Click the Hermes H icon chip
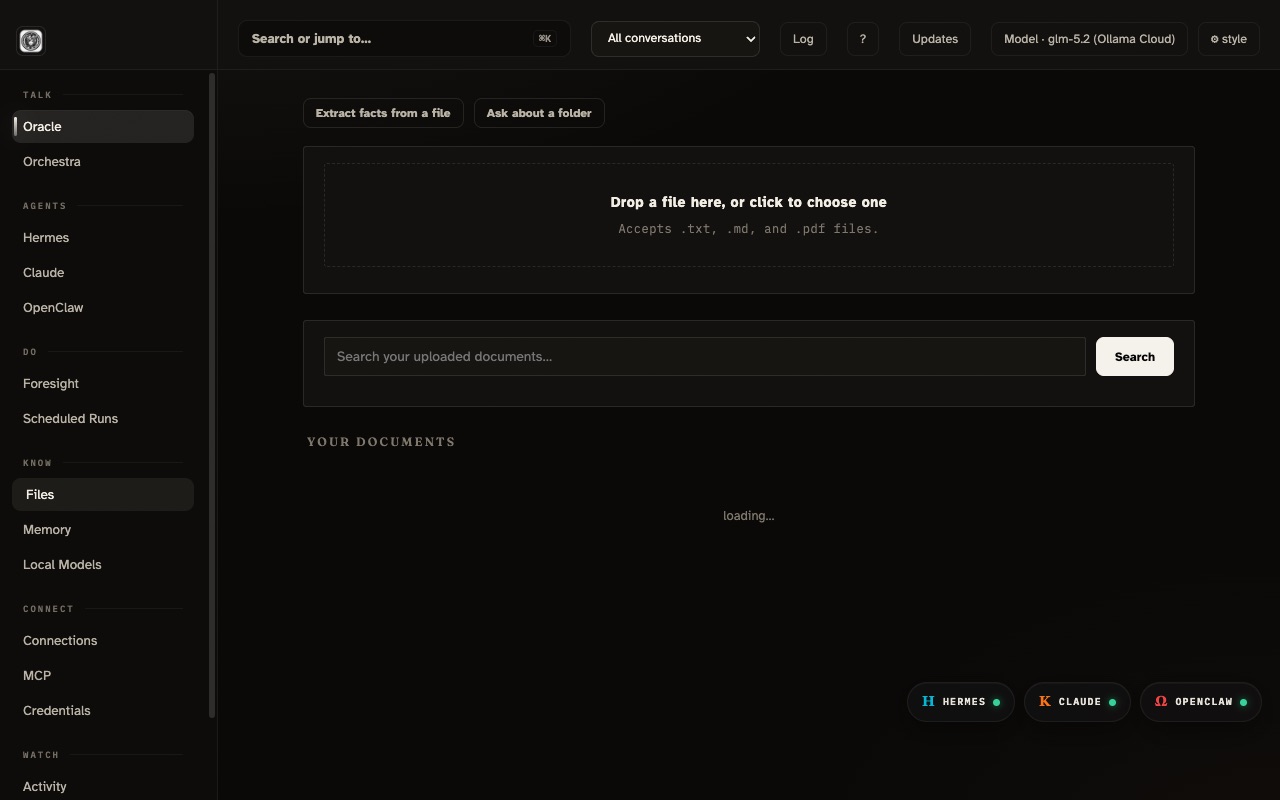 tap(960, 702)
